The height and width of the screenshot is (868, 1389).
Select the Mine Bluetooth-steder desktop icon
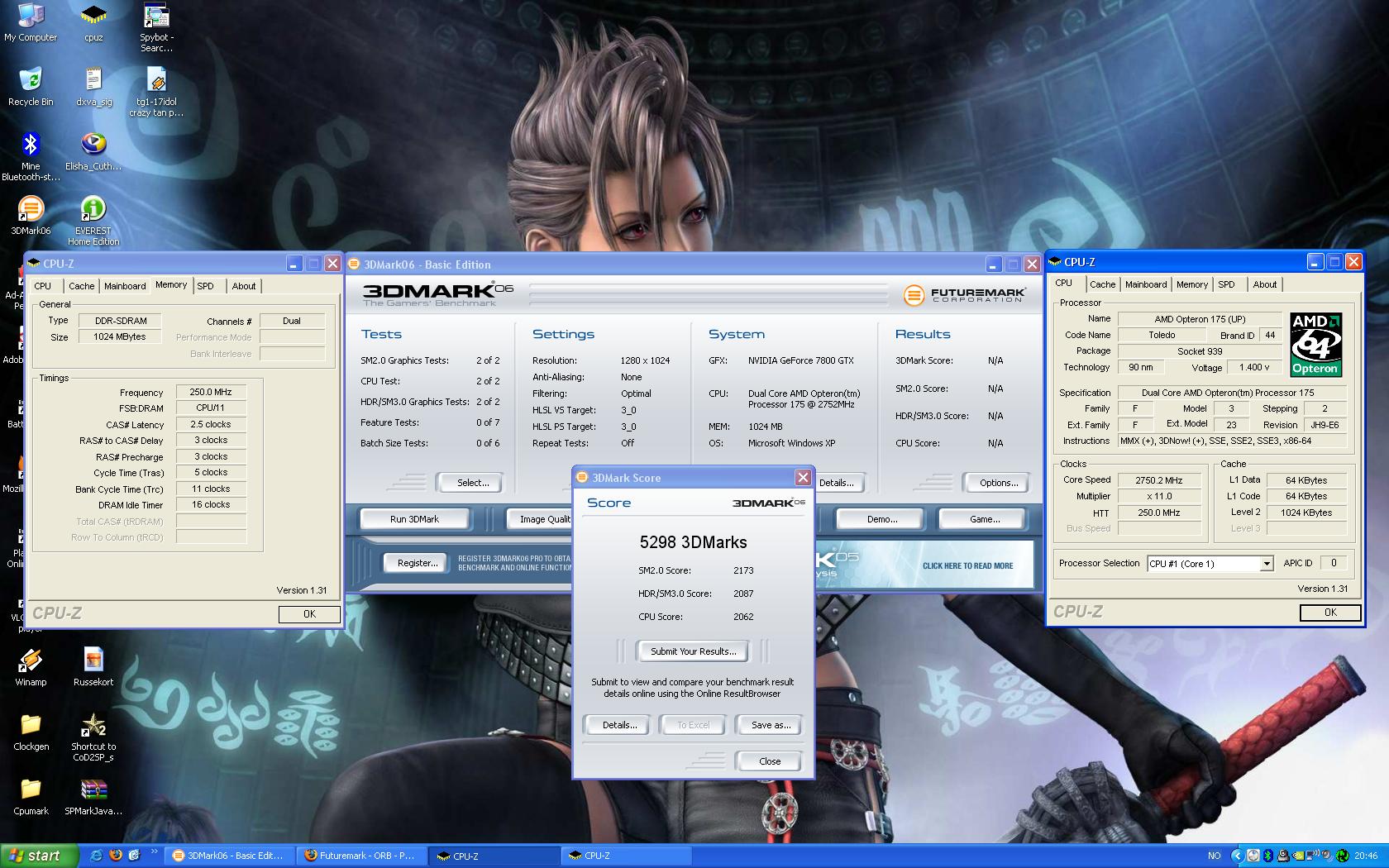[31, 157]
